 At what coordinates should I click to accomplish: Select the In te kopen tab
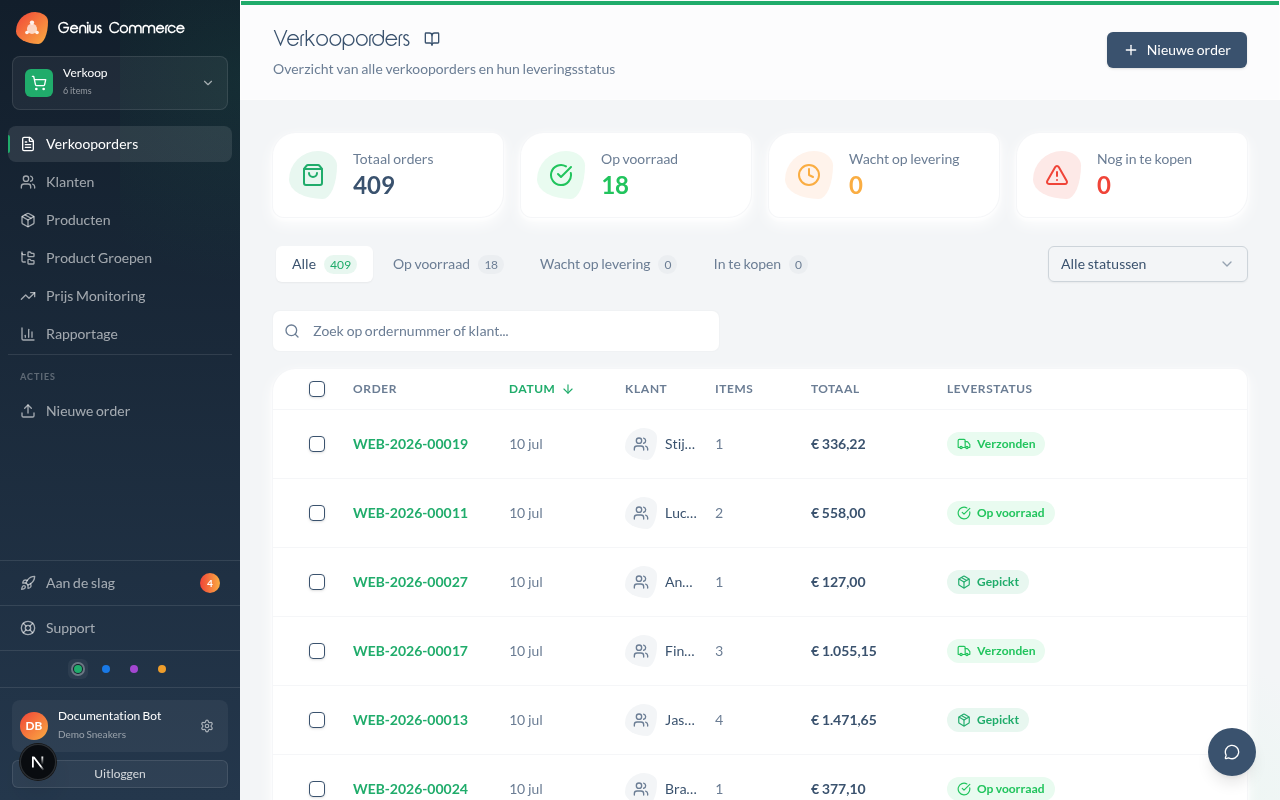[760, 264]
